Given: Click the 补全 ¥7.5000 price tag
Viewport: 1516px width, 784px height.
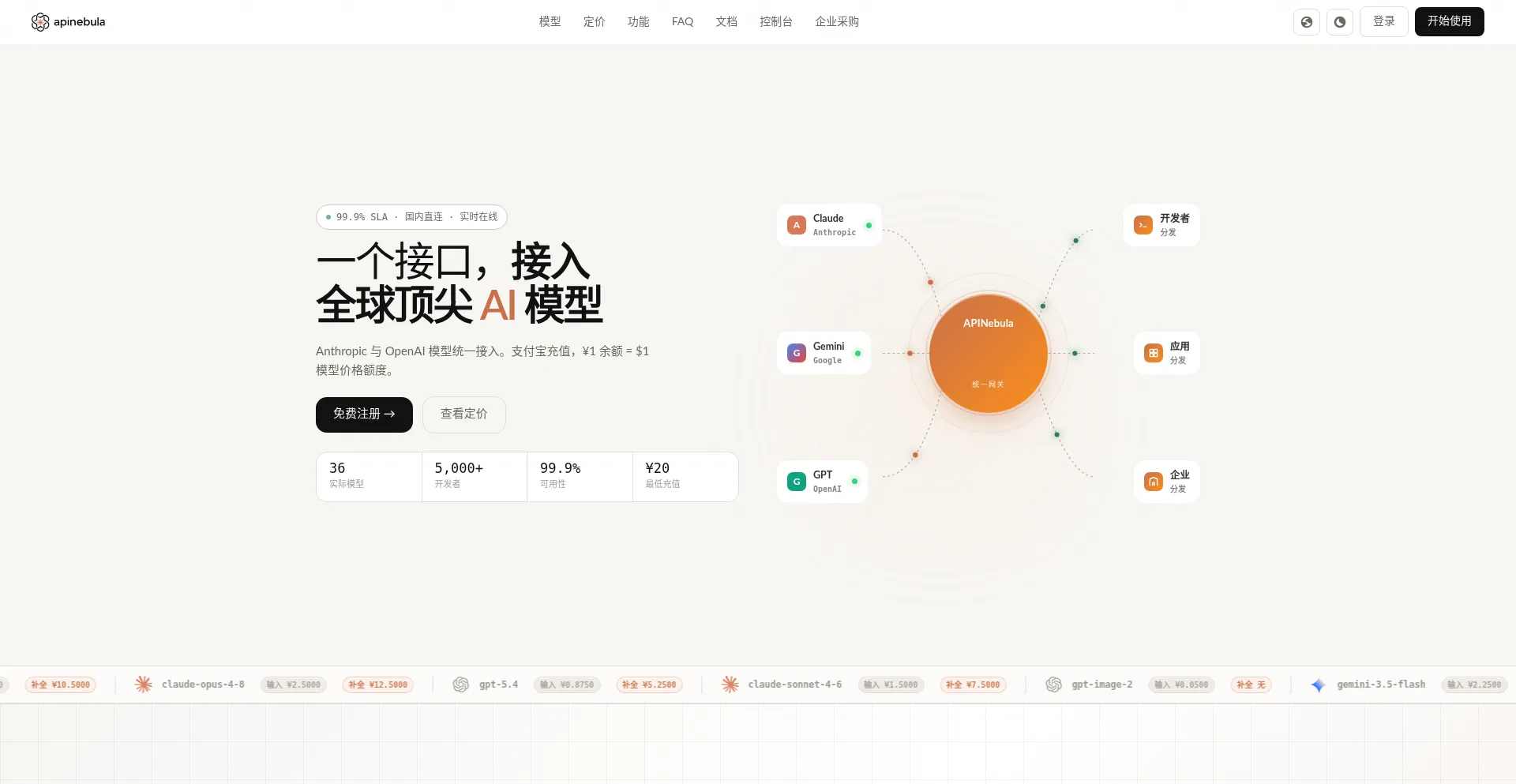Looking at the screenshot, I should 973,685.
